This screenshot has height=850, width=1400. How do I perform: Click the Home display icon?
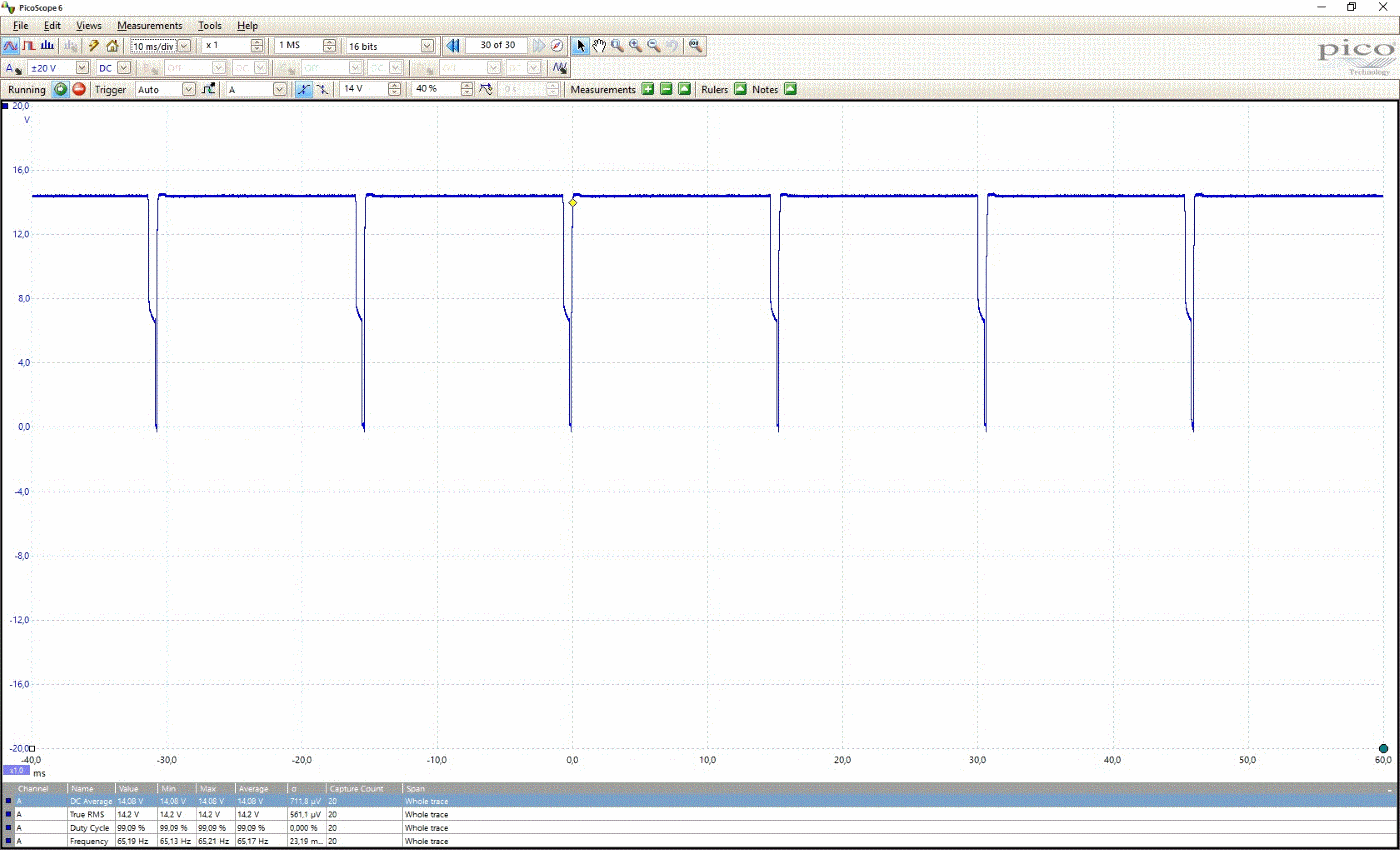point(112,45)
